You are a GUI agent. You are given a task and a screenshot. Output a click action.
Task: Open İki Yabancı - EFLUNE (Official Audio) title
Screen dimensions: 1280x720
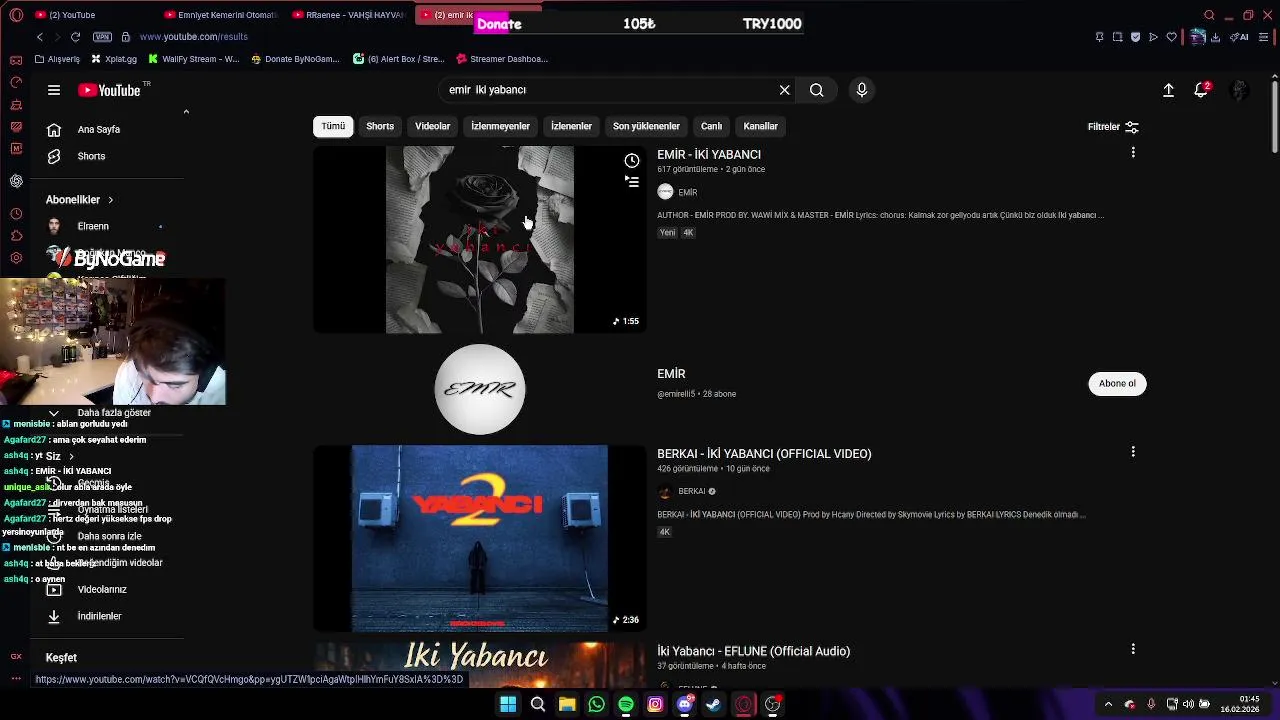[x=753, y=651]
